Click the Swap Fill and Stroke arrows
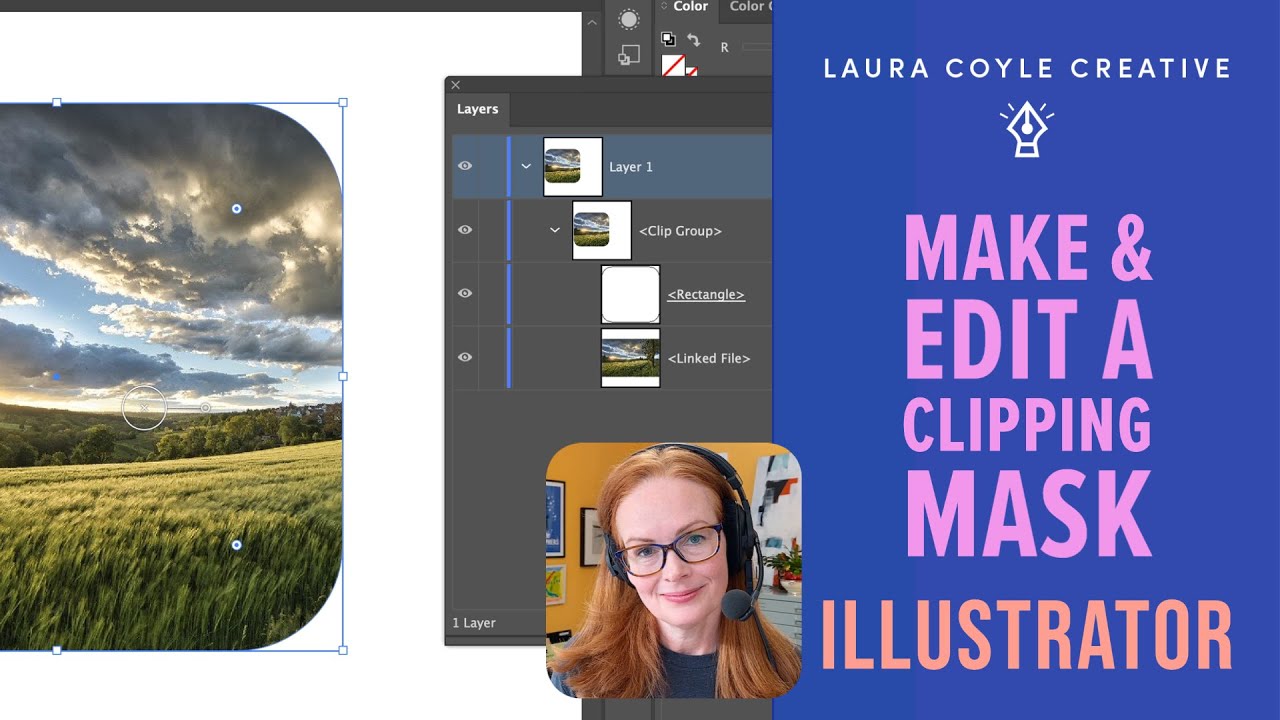 [694, 40]
